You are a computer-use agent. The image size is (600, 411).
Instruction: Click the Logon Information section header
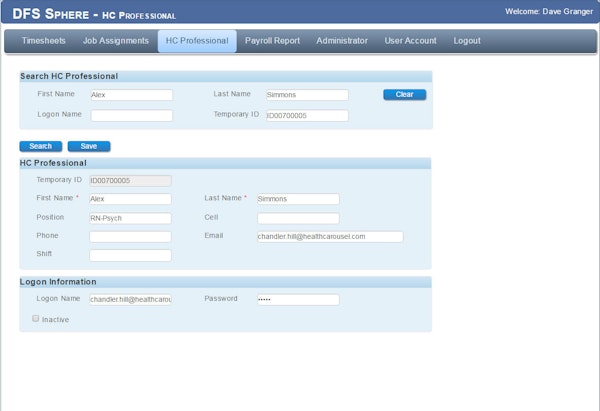(x=225, y=282)
